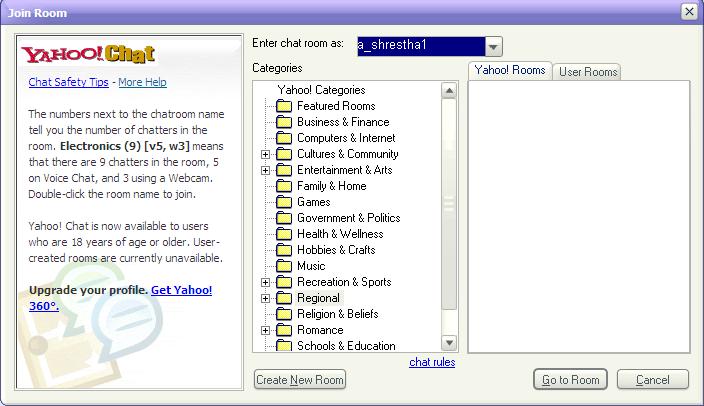Click the Romance folder icon
This screenshot has height=406, width=704.
[x=284, y=330]
